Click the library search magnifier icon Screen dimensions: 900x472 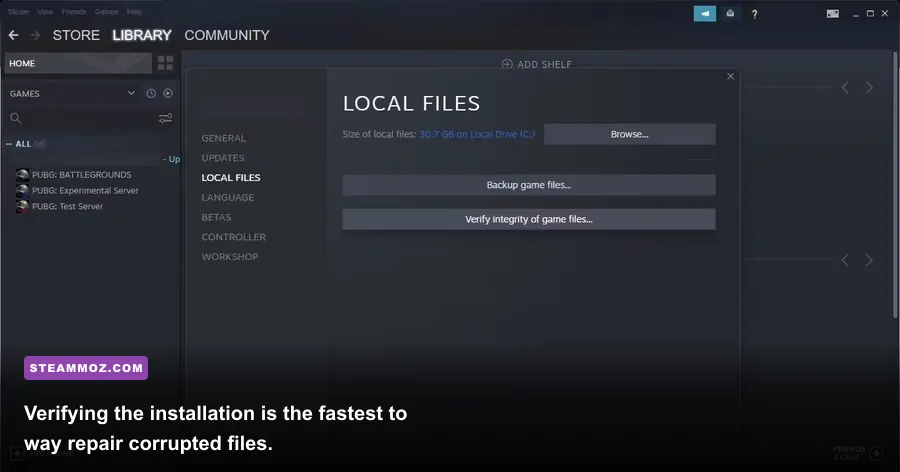(x=15, y=118)
